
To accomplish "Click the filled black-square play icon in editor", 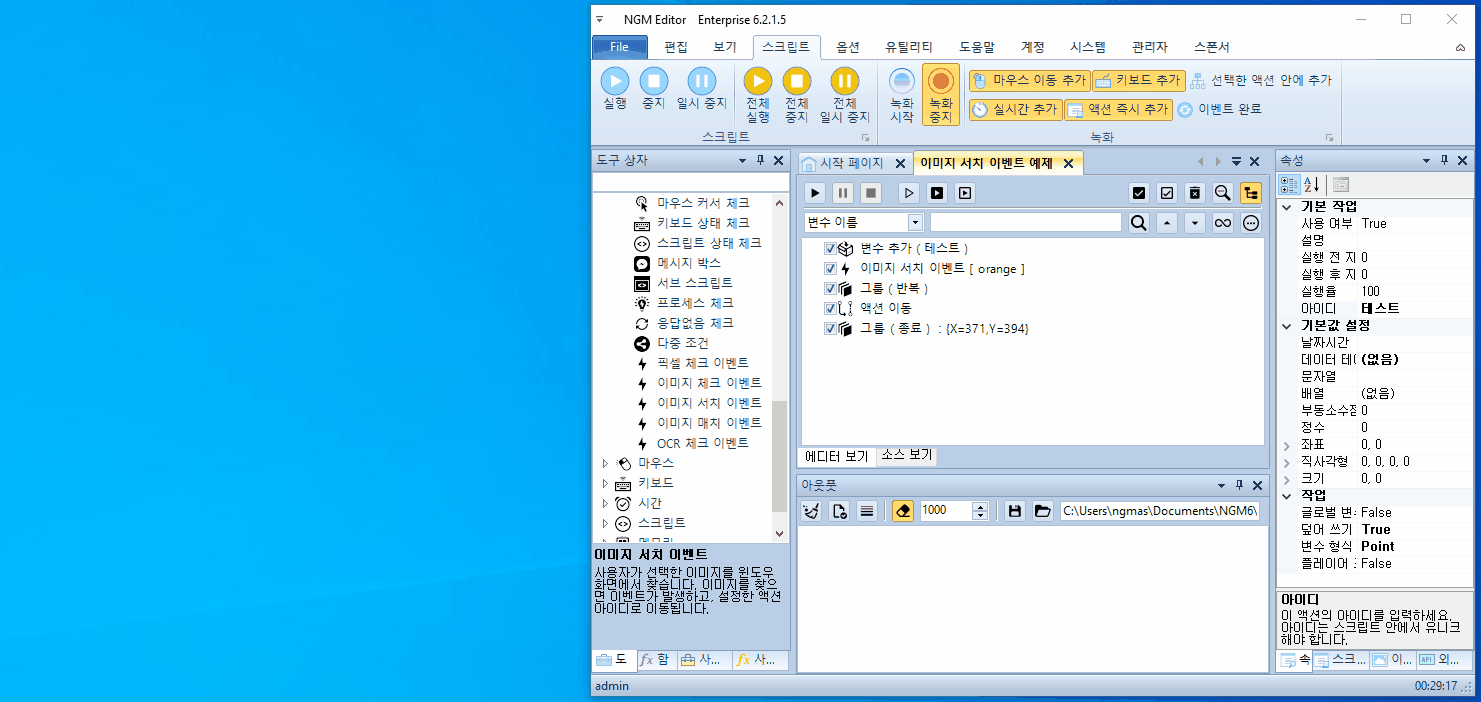I will (x=937, y=193).
